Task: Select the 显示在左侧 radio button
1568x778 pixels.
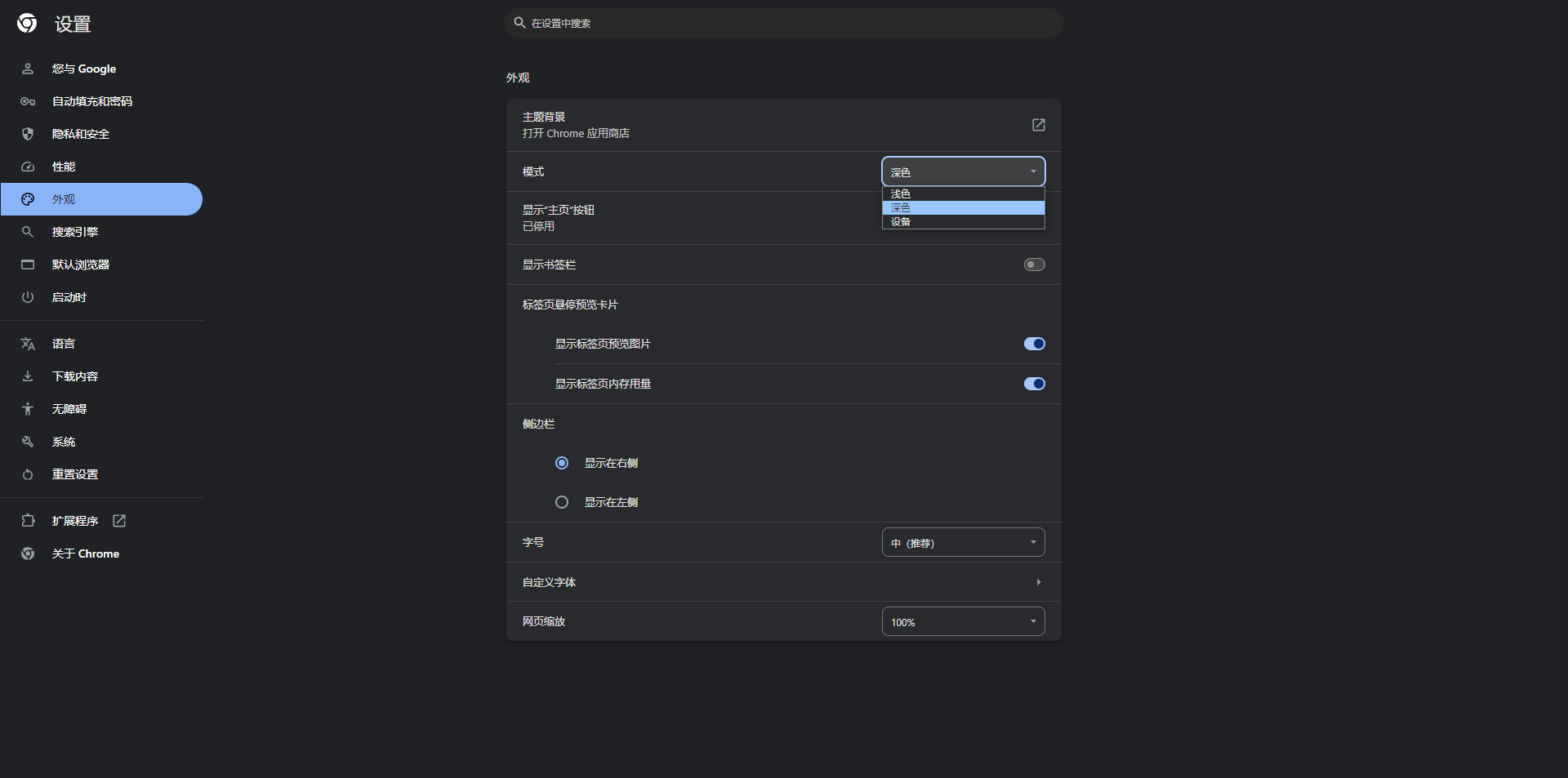Action: (x=562, y=502)
